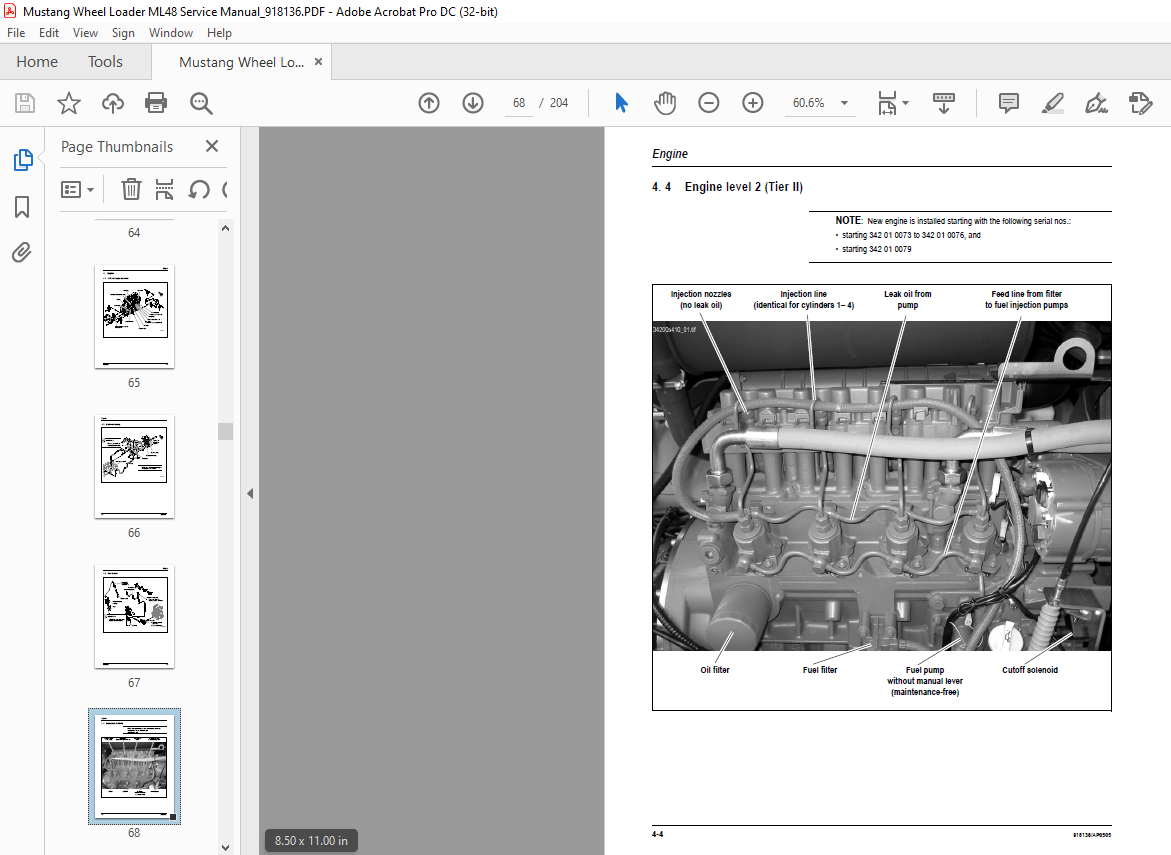This screenshot has height=855, width=1171.
Task: Click the page number field showing 68
Action: click(x=519, y=103)
